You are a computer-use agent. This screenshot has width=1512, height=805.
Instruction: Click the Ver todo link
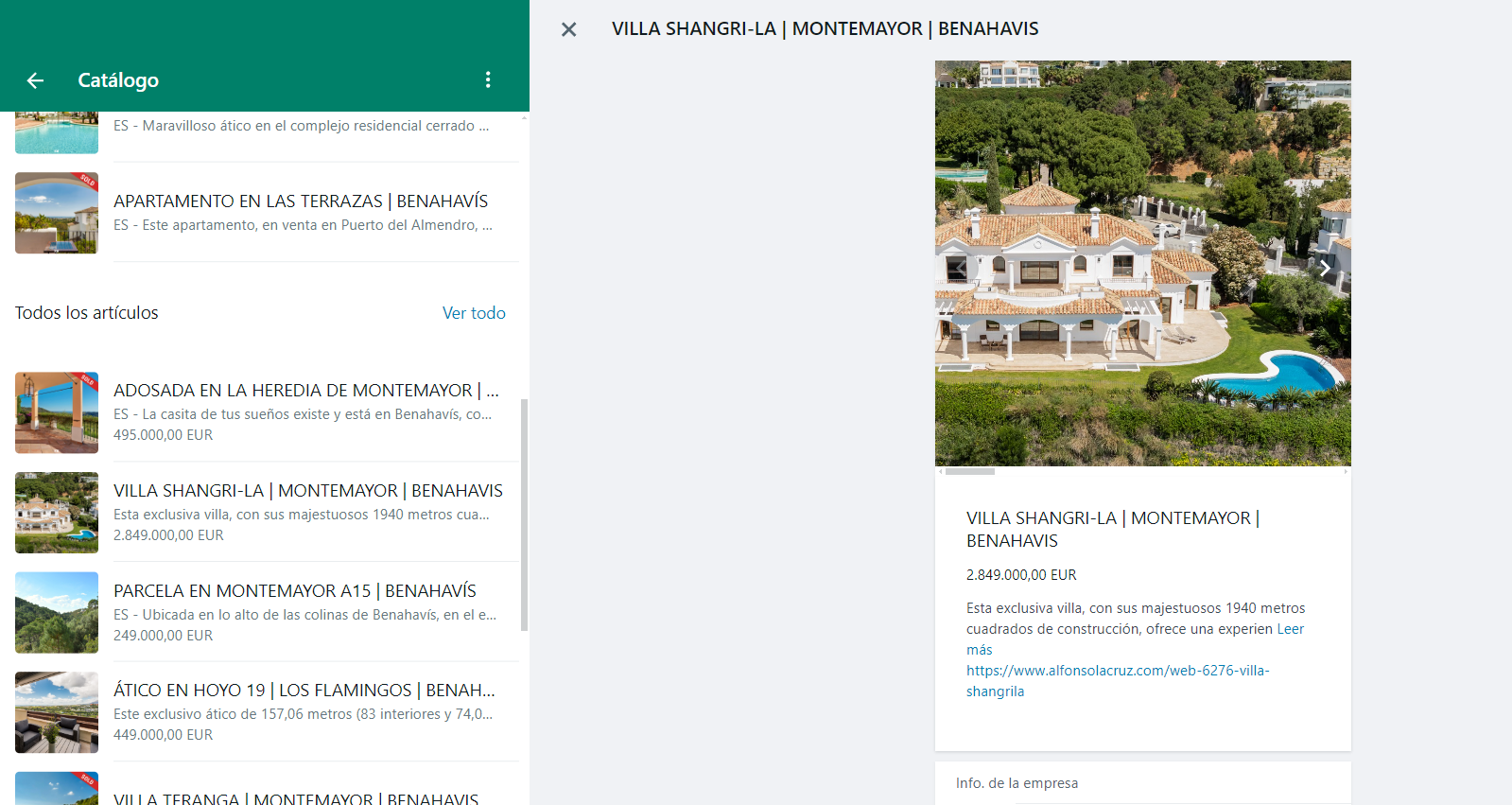[x=474, y=313]
